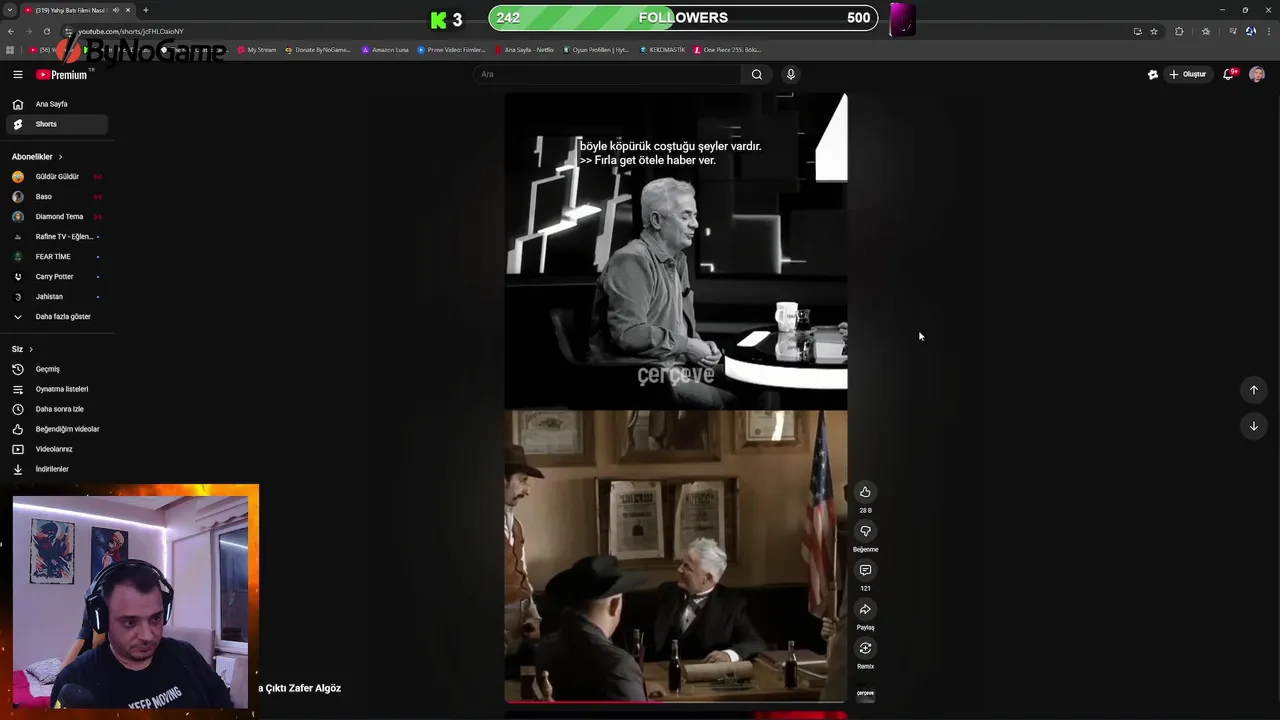Open the tab search dropdown arrow
Image resolution: width=1280 pixels, height=720 pixels.
coord(10,10)
